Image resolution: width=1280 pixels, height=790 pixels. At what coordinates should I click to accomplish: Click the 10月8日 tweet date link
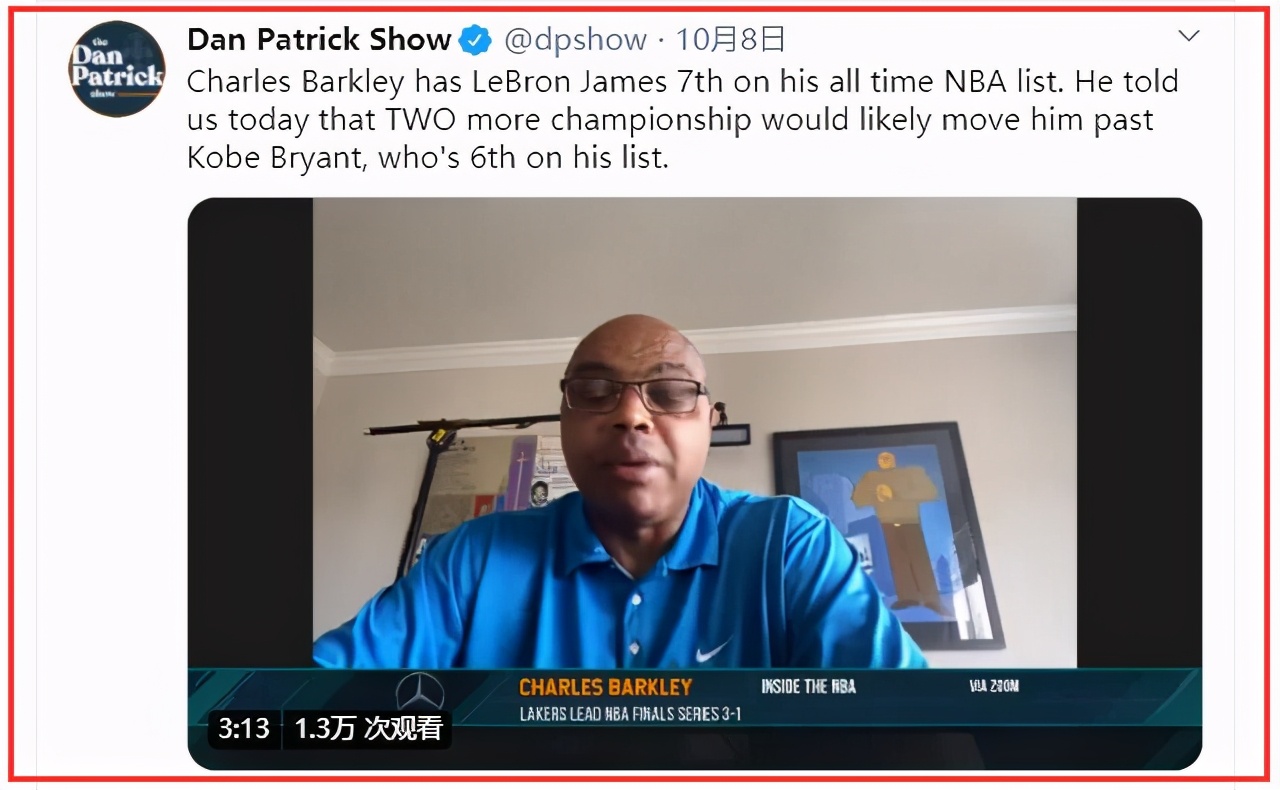730,40
